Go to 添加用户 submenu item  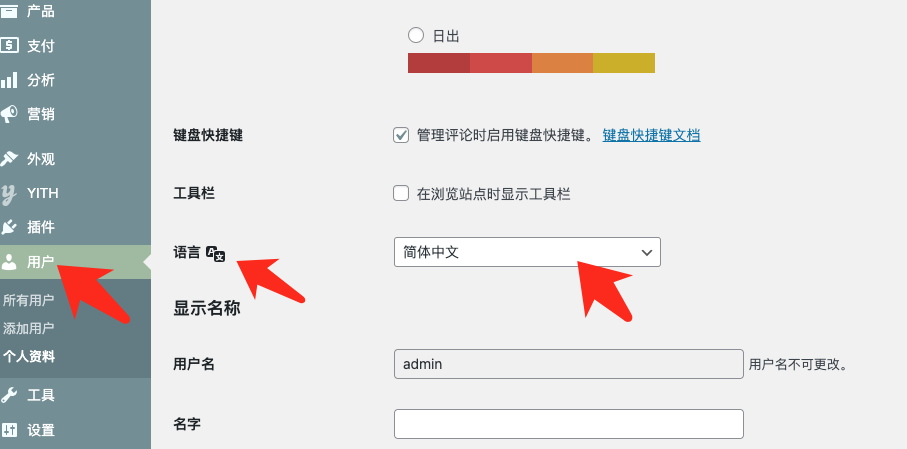click(28, 328)
